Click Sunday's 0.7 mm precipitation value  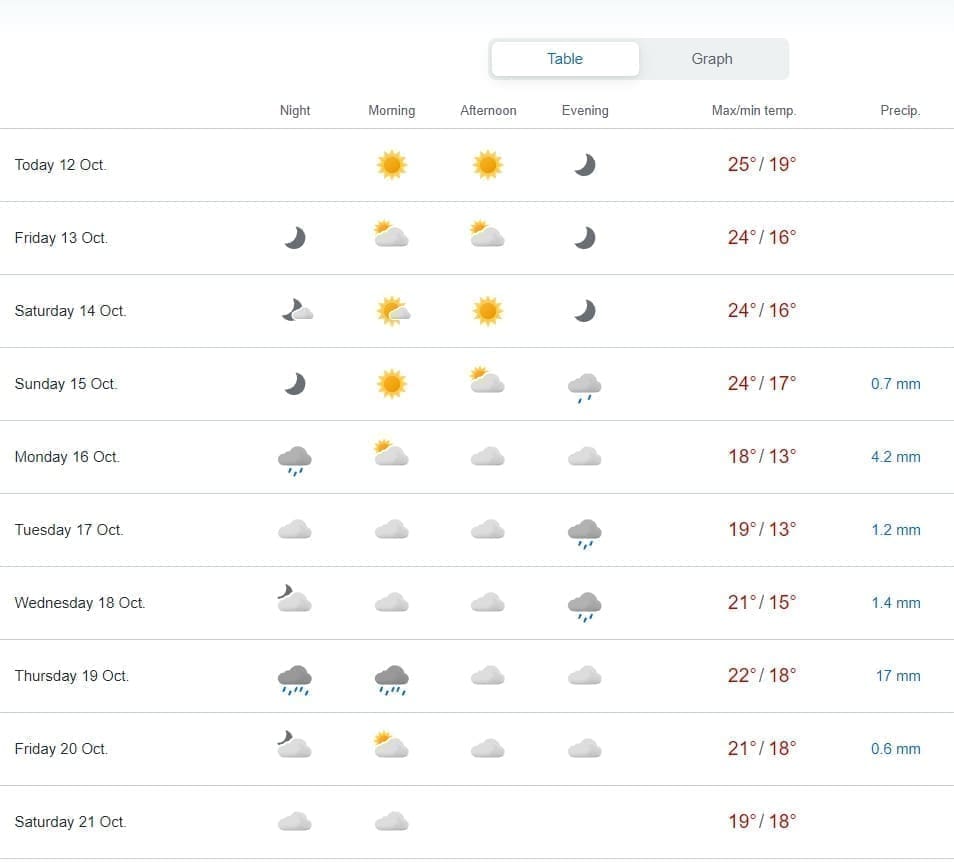click(895, 384)
